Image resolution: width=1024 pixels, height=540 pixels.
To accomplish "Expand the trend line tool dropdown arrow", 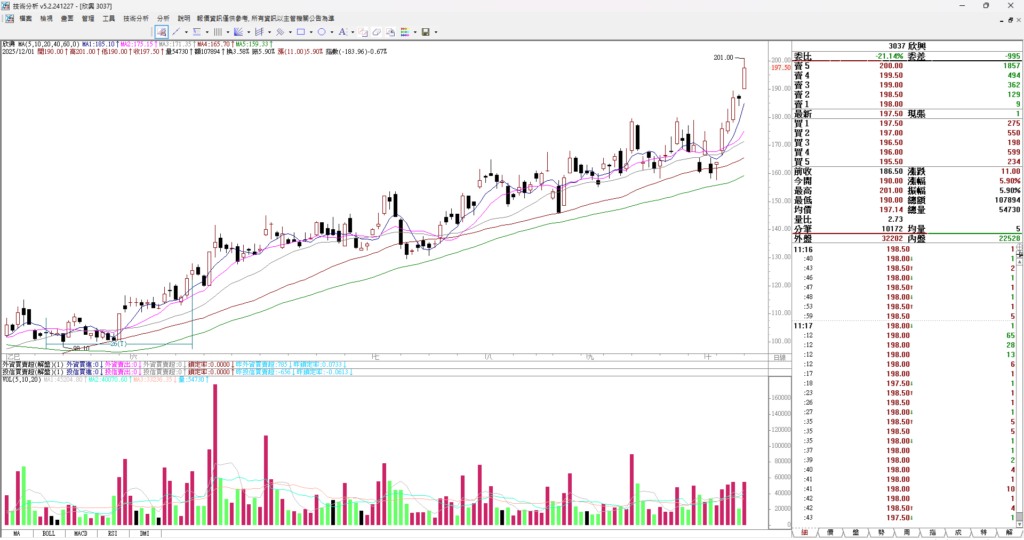I will coord(186,32).
